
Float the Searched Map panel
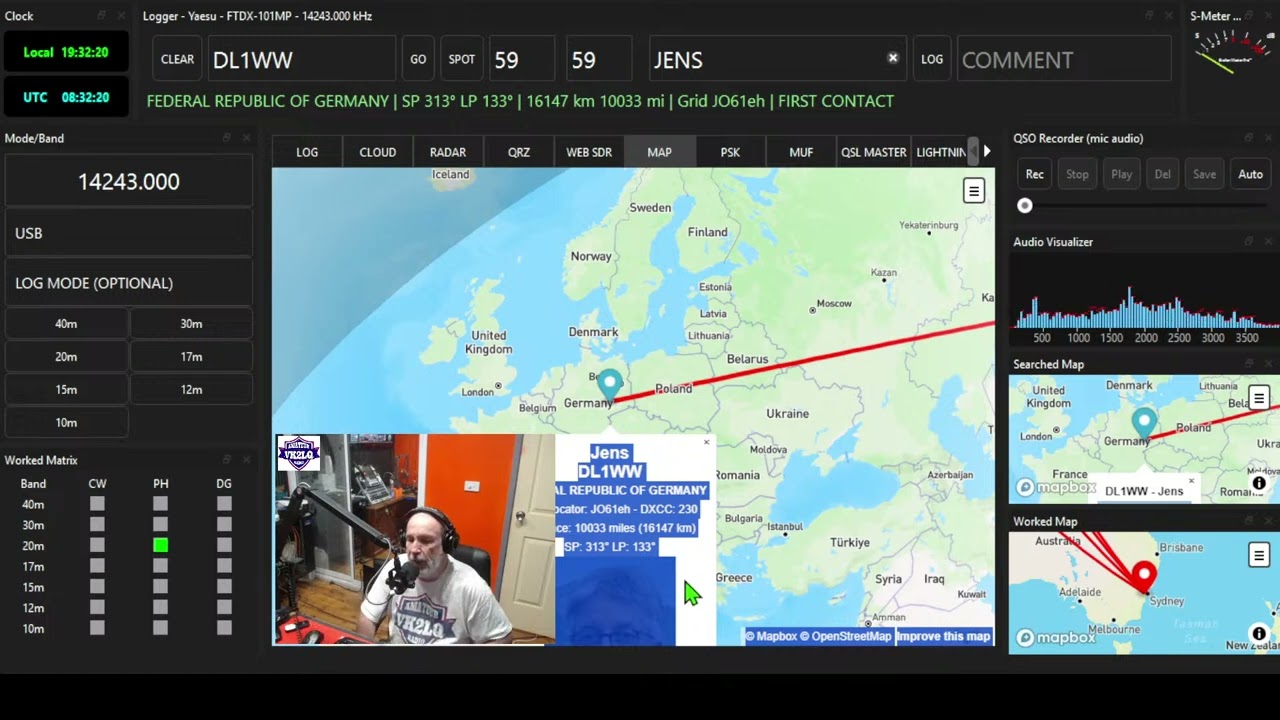[x=1248, y=364]
